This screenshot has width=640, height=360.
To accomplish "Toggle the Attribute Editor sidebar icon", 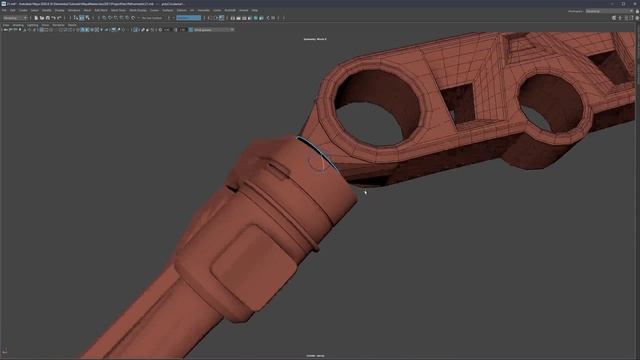I will point(626,18).
